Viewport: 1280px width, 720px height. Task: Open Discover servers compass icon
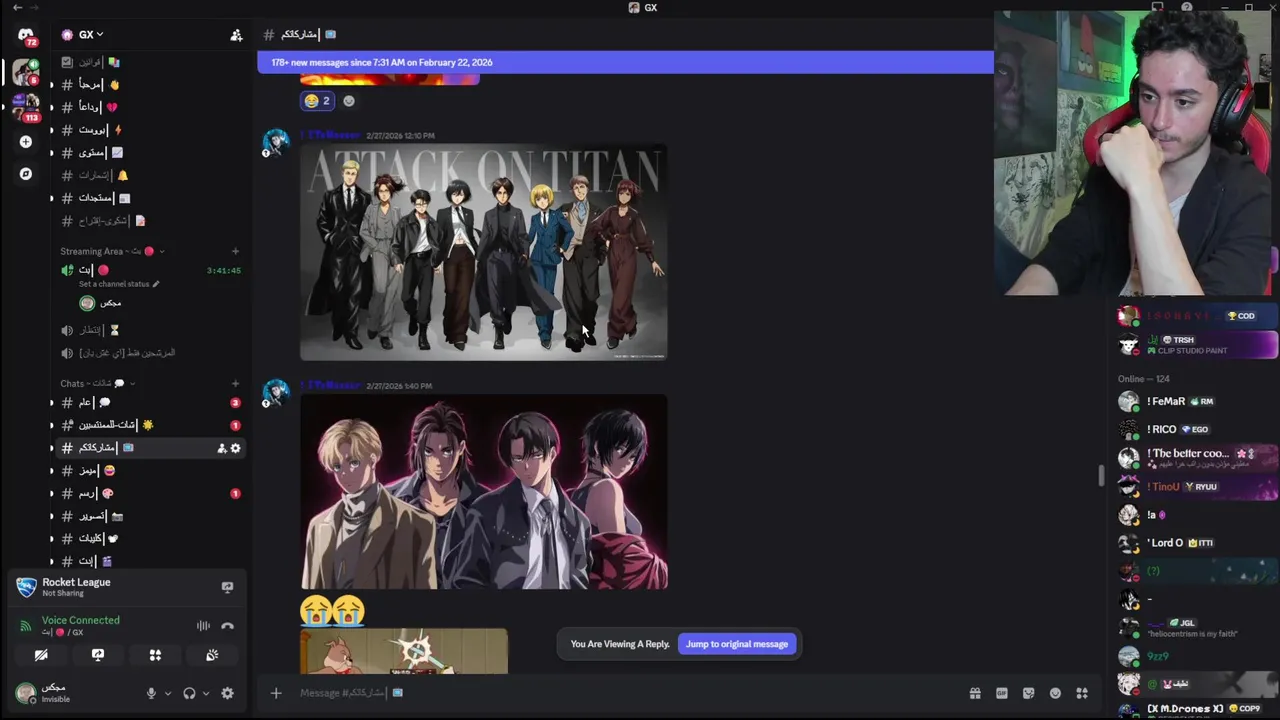[26, 174]
